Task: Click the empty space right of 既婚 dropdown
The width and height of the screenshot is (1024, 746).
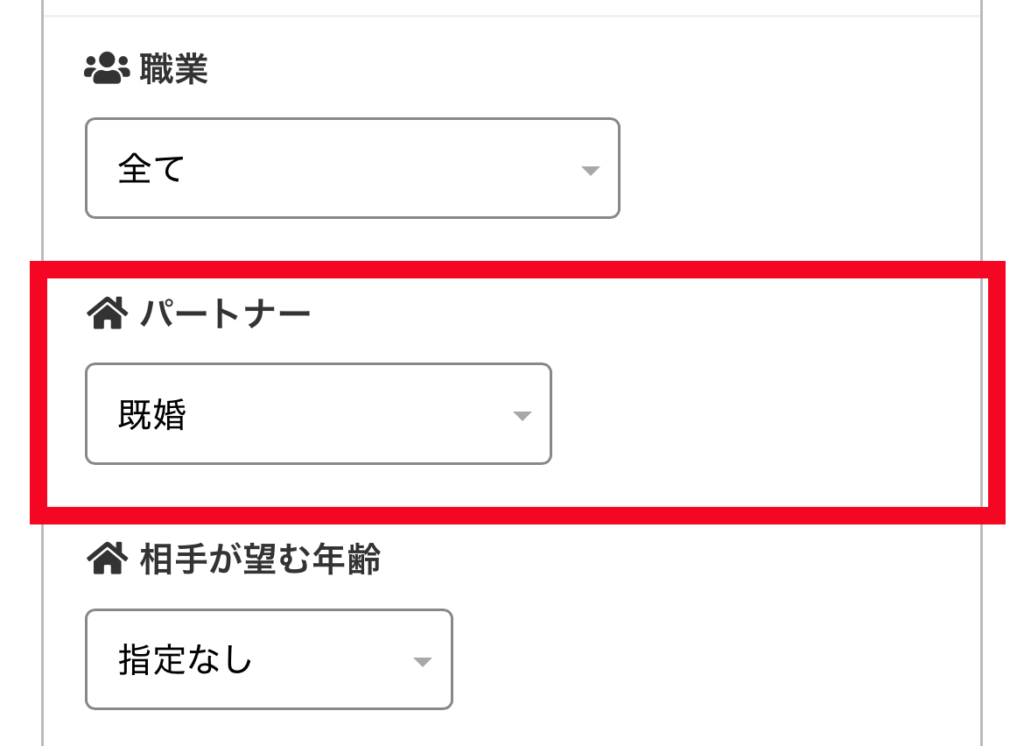Action: click(760, 414)
